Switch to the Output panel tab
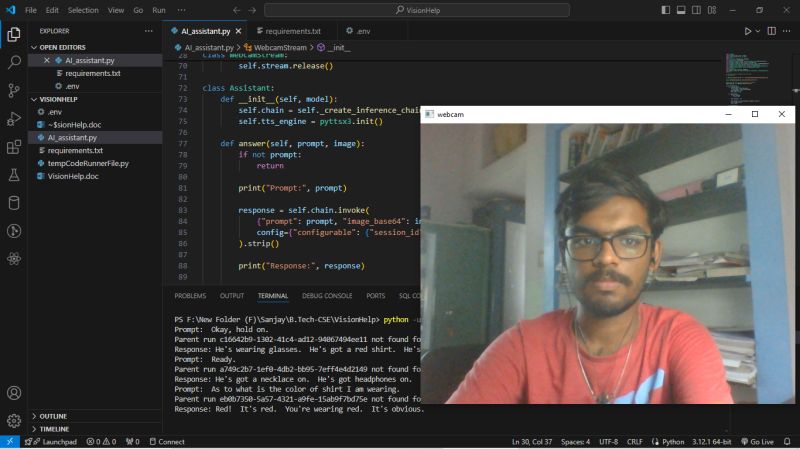 click(x=232, y=296)
